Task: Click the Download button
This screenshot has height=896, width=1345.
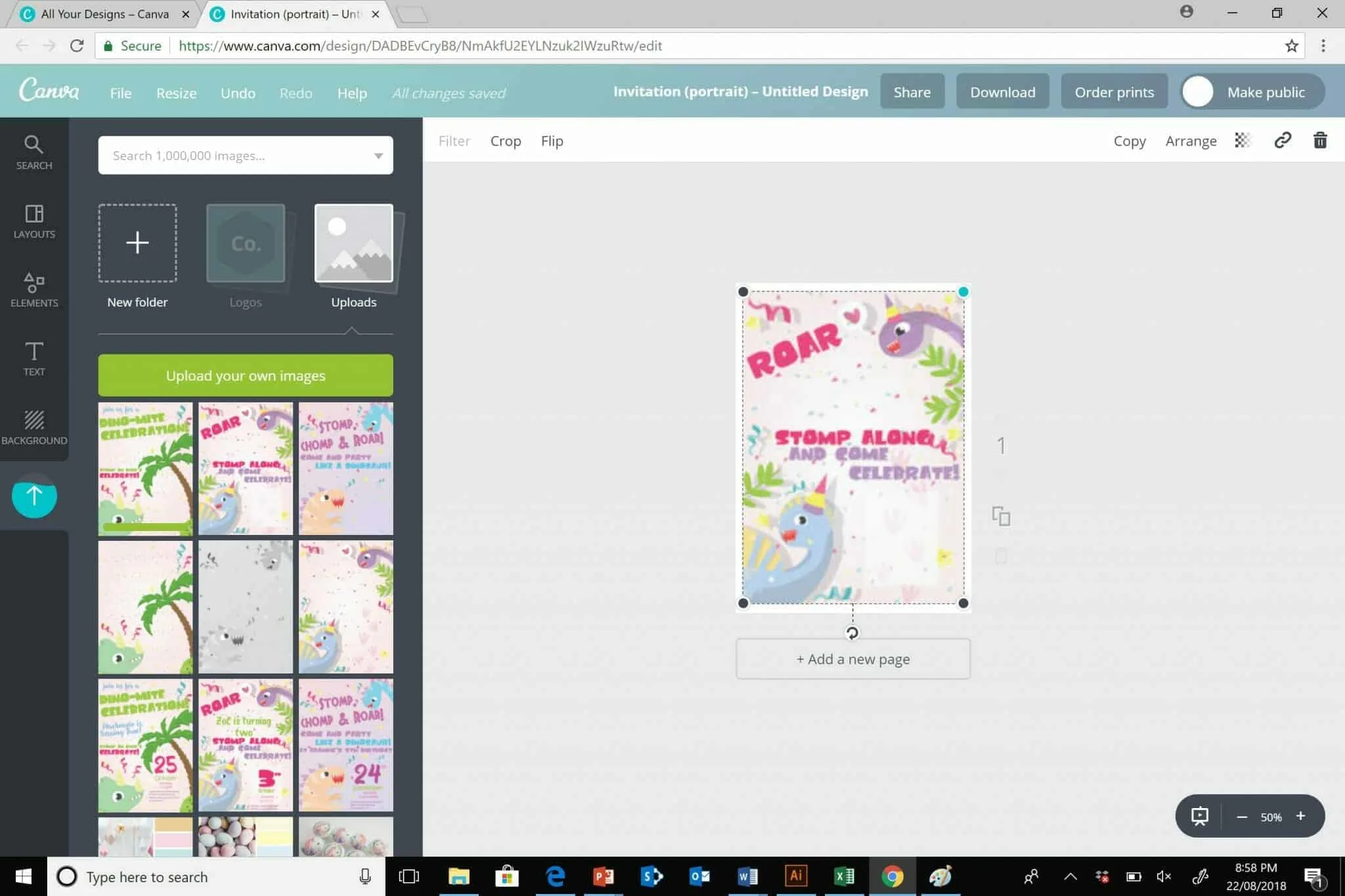Action: pos(1002,92)
